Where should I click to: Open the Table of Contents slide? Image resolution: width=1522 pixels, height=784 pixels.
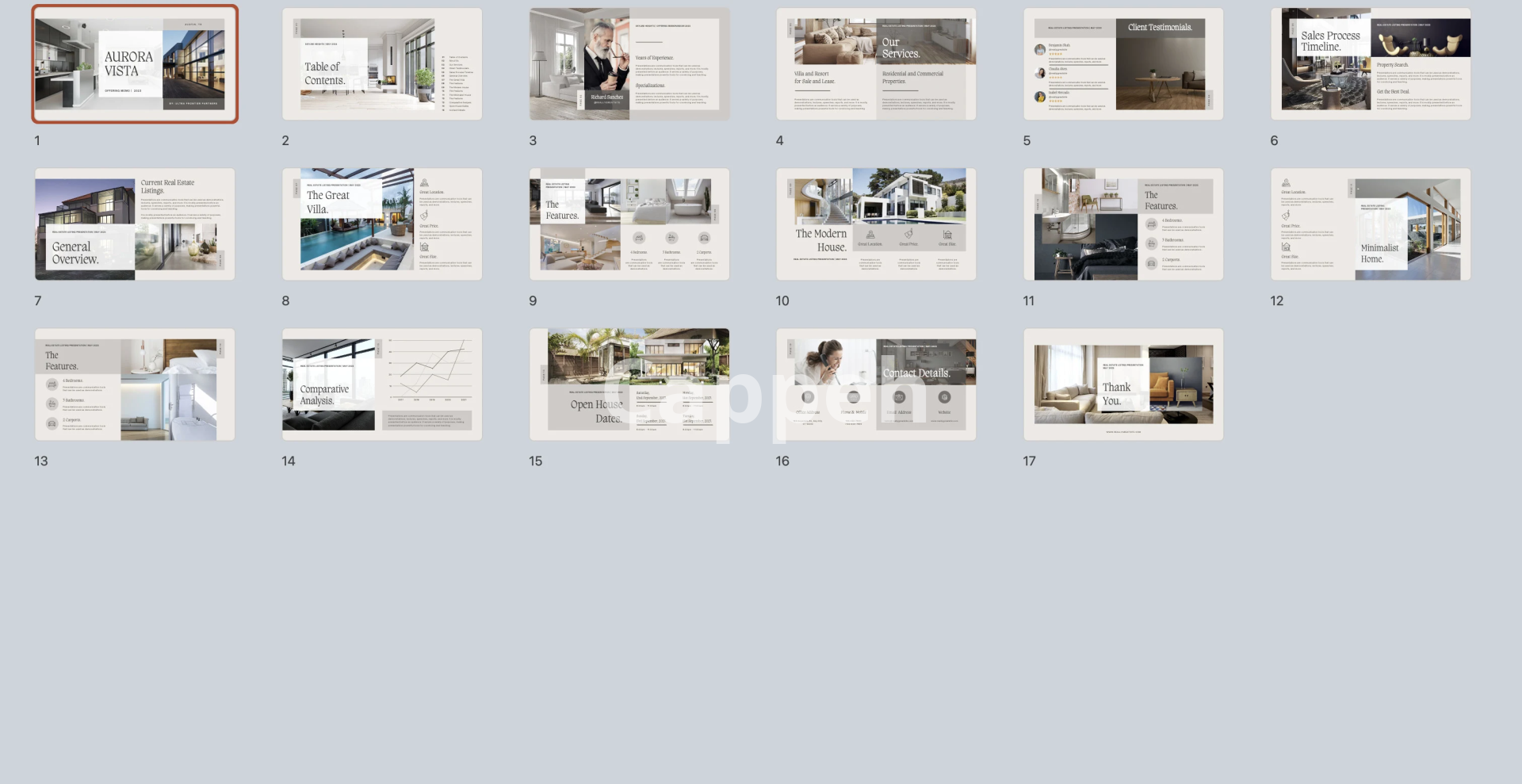[x=382, y=64]
